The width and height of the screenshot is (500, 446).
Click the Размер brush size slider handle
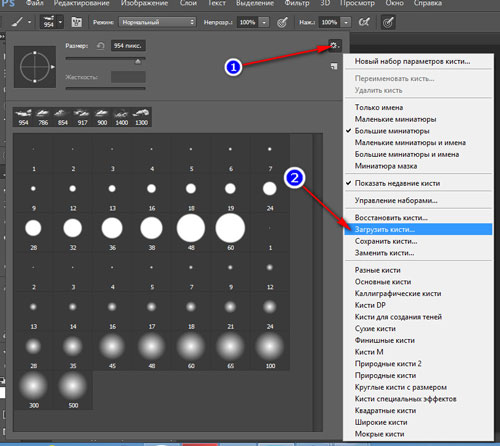[138, 61]
